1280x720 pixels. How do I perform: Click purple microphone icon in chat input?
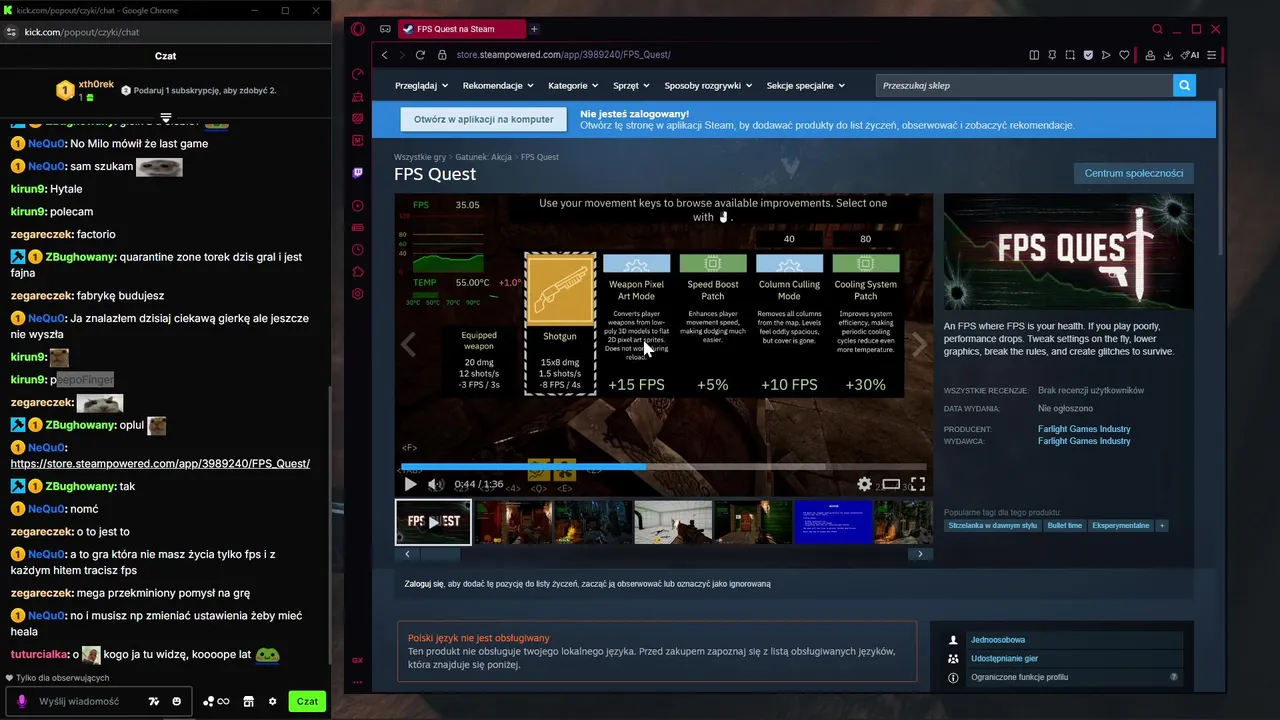pyautogui.click(x=22, y=701)
